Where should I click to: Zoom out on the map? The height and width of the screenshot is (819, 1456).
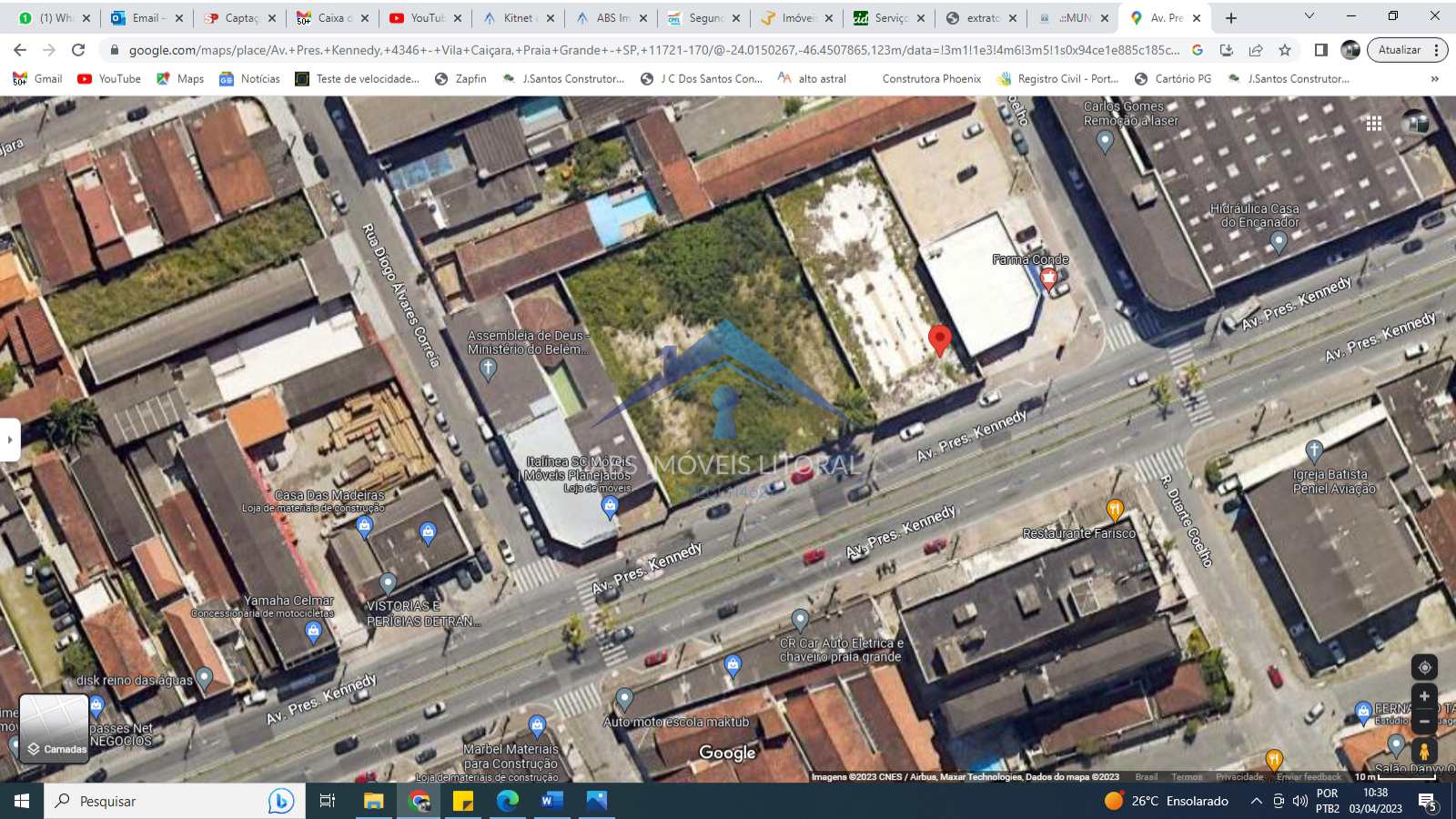(1424, 721)
